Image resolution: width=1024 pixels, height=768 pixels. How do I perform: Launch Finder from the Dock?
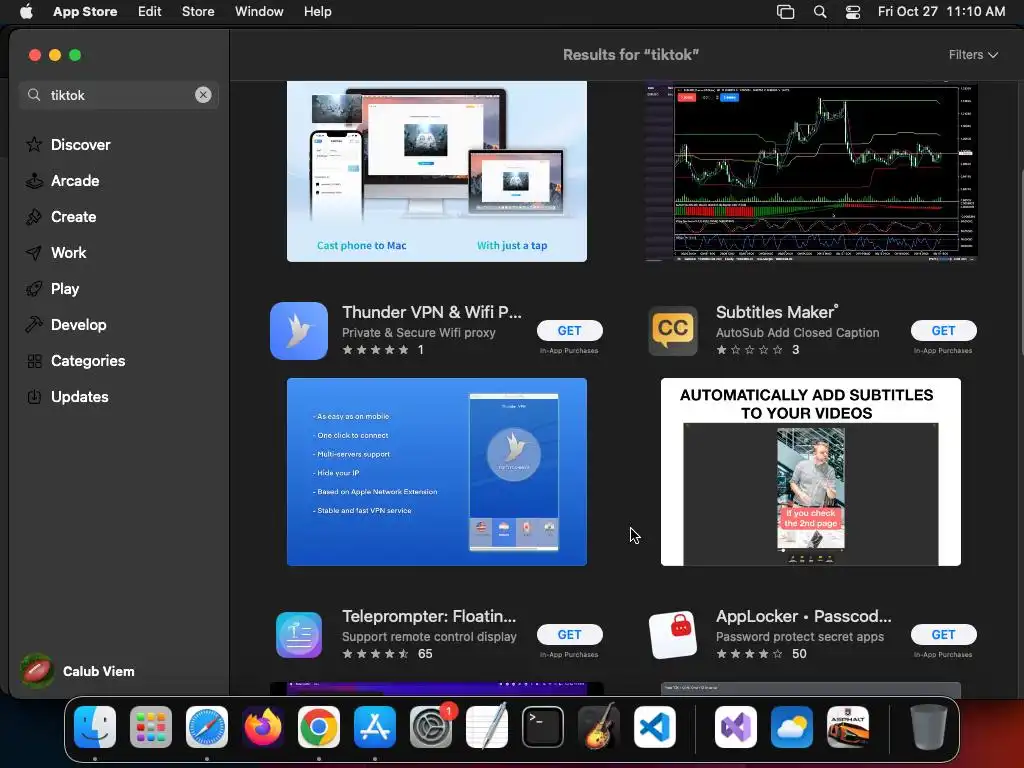[x=95, y=727]
